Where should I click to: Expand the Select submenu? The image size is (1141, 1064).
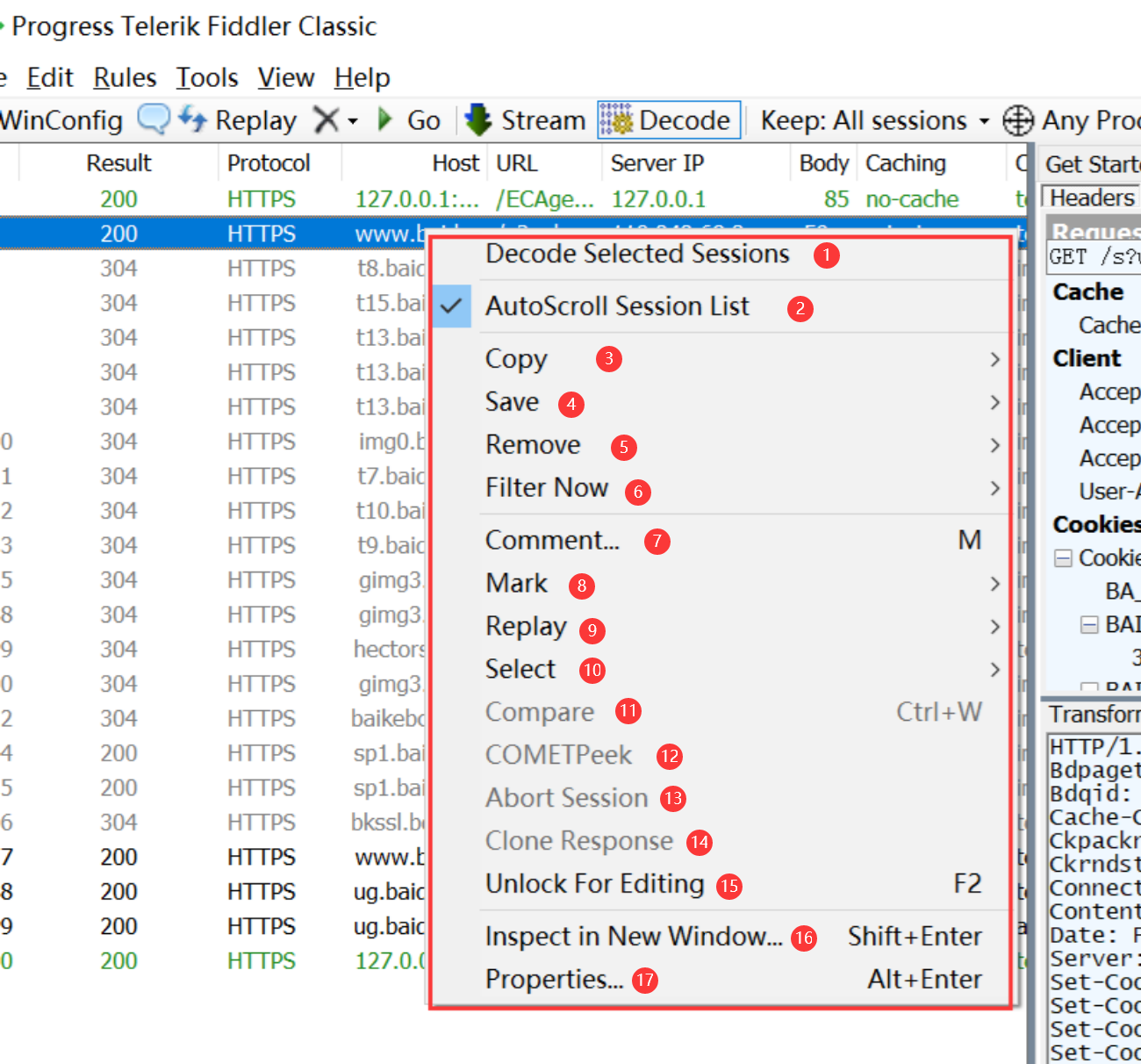[720, 670]
